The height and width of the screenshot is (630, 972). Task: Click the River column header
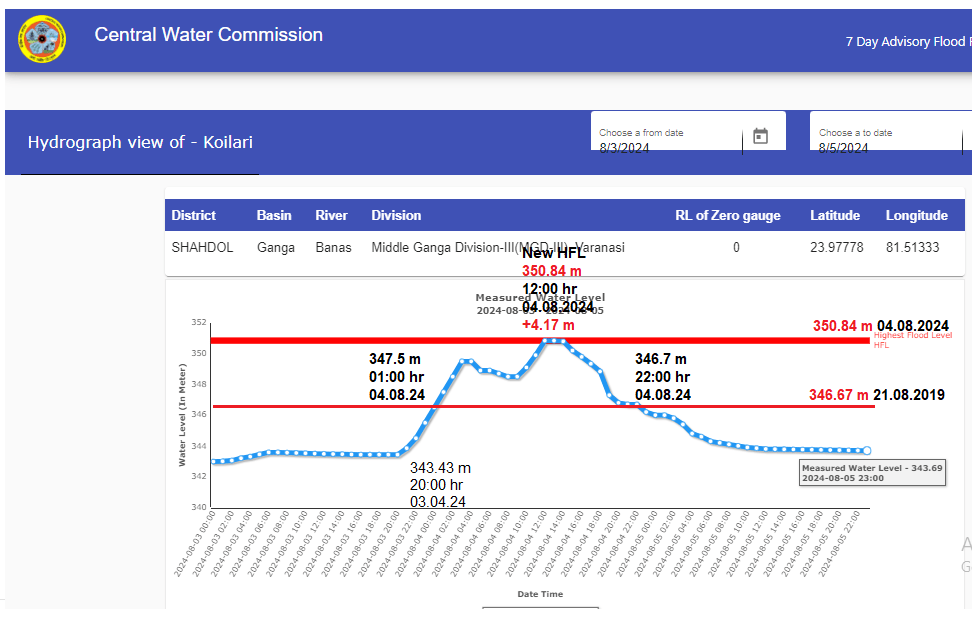[331, 215]
